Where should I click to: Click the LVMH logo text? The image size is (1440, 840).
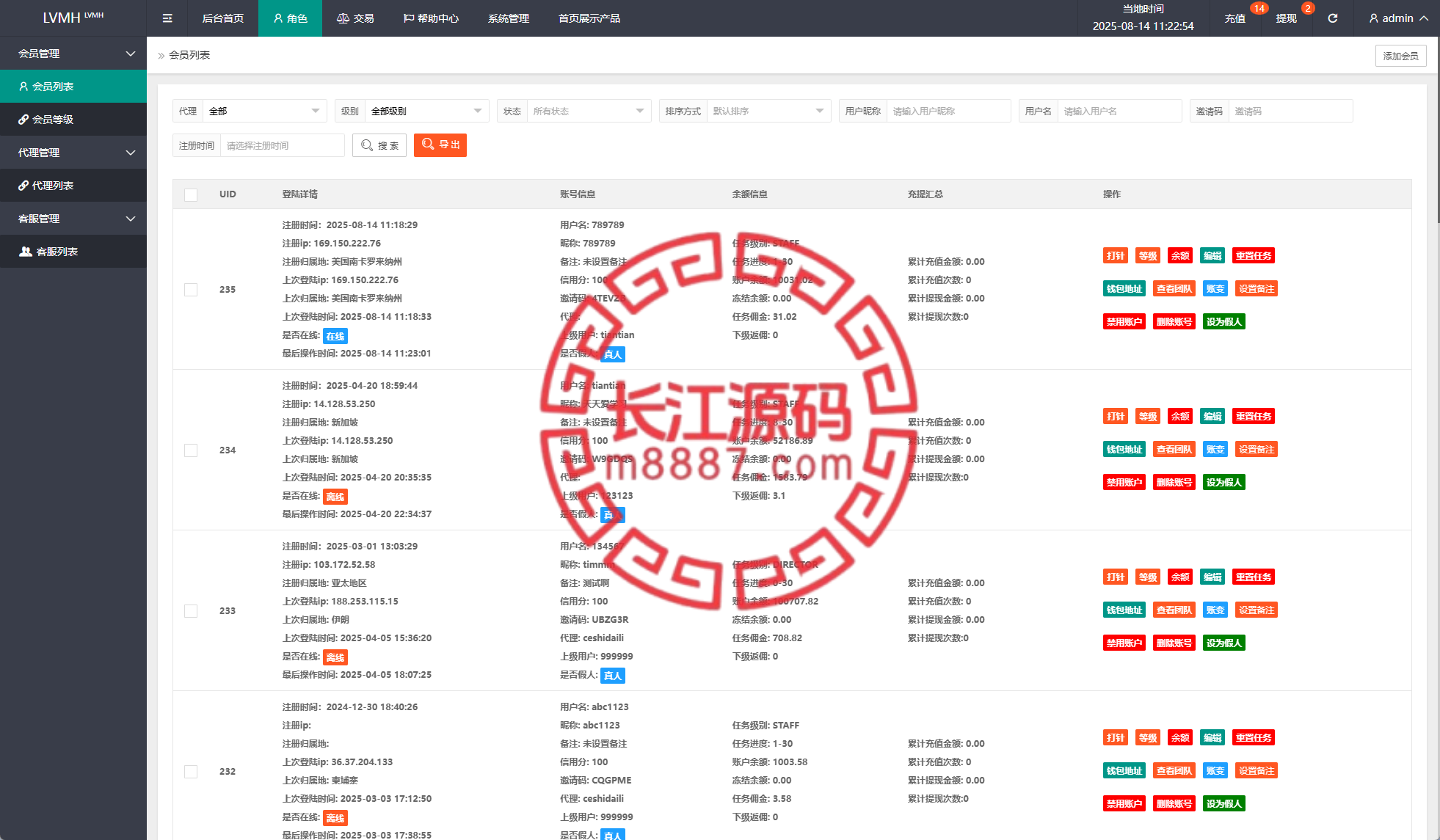click(62, 18)
